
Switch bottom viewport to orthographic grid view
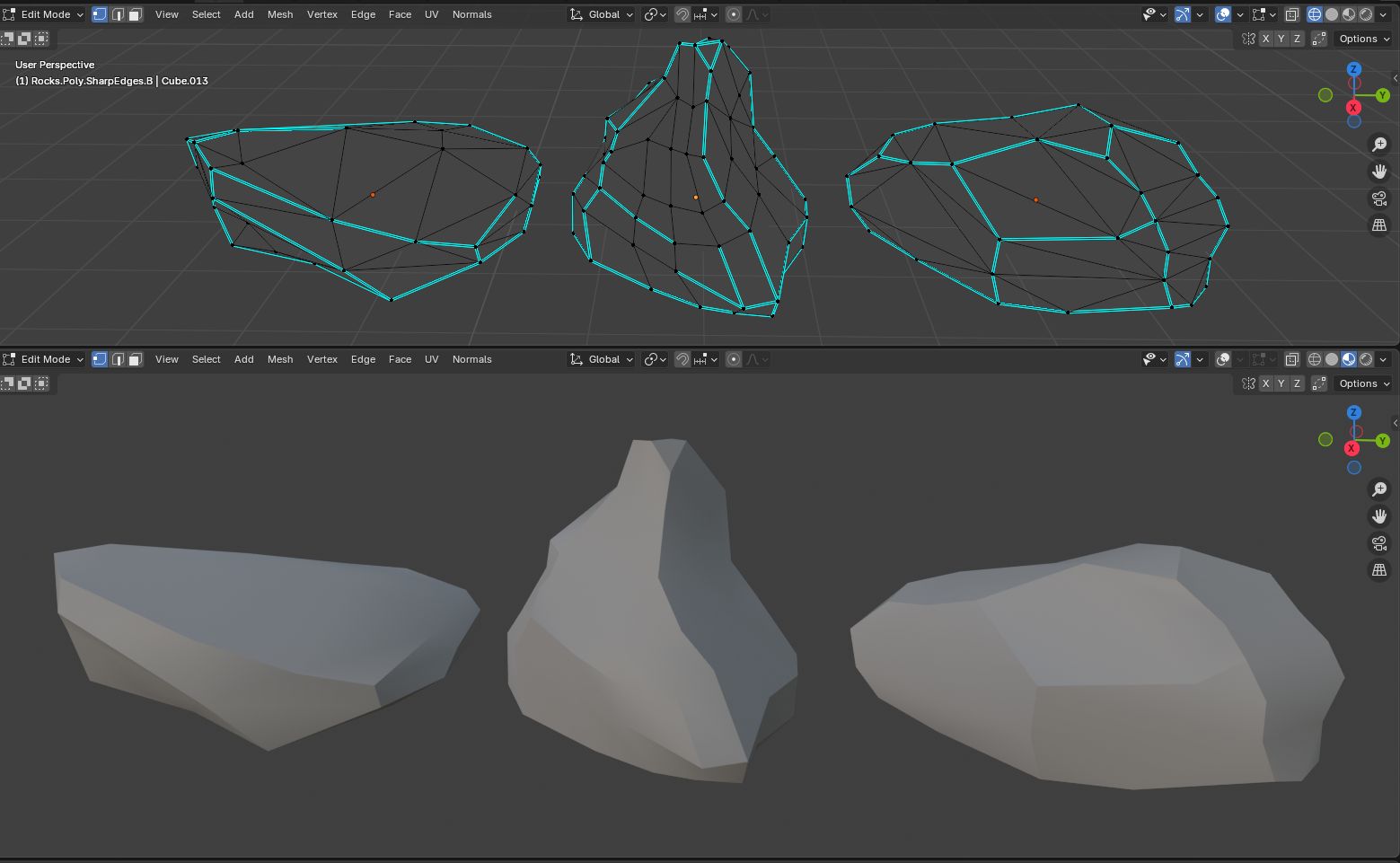1379,570
